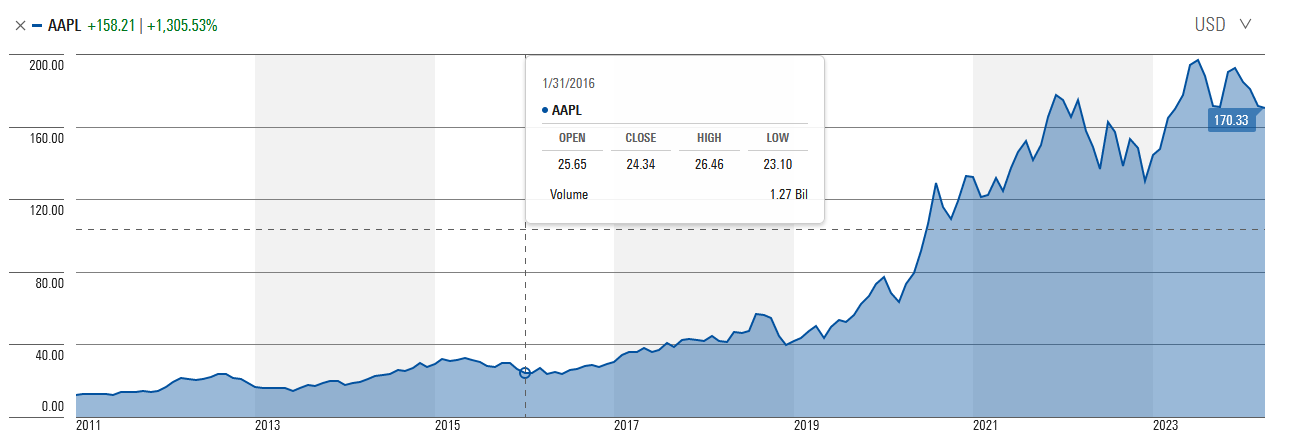This screenshot has height=448, width=1292.
Task: Click the 2017 x-axis year label
Action: point(626,426)
